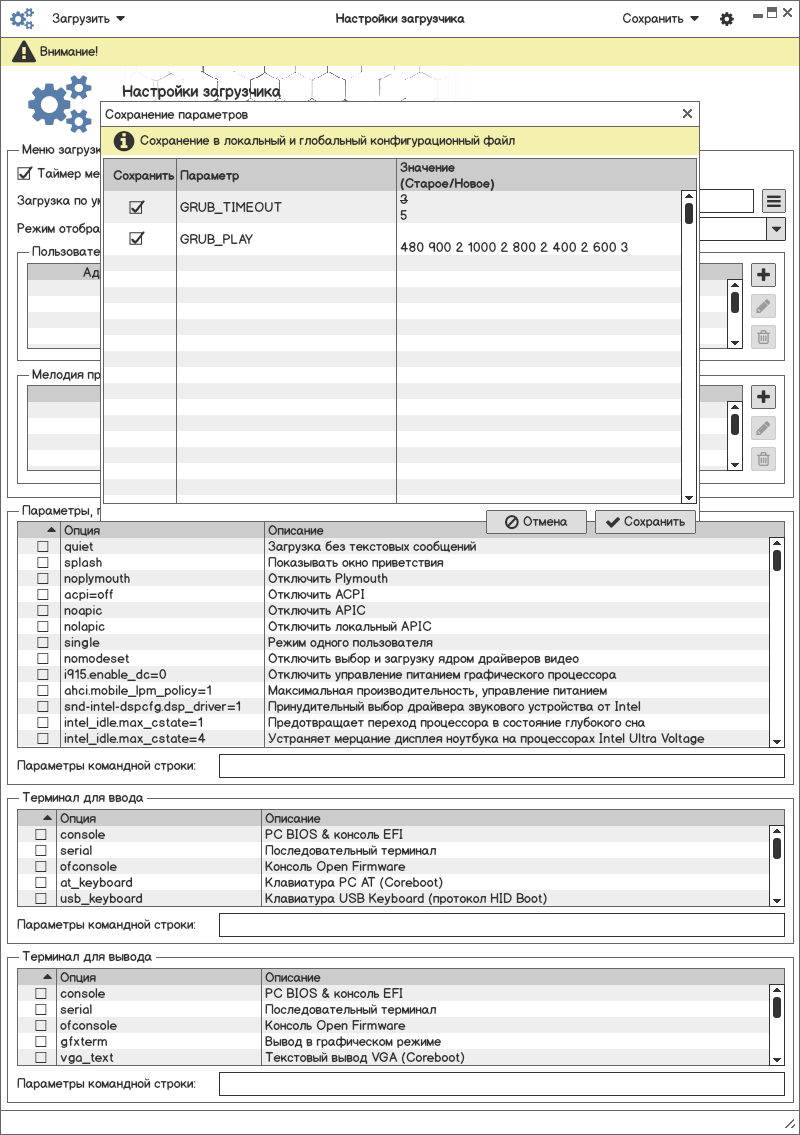Image resolution: width=800 pixels, height=1135 pixels.
Task: Enable serial in input terminal list
Action: click(41, 851)
